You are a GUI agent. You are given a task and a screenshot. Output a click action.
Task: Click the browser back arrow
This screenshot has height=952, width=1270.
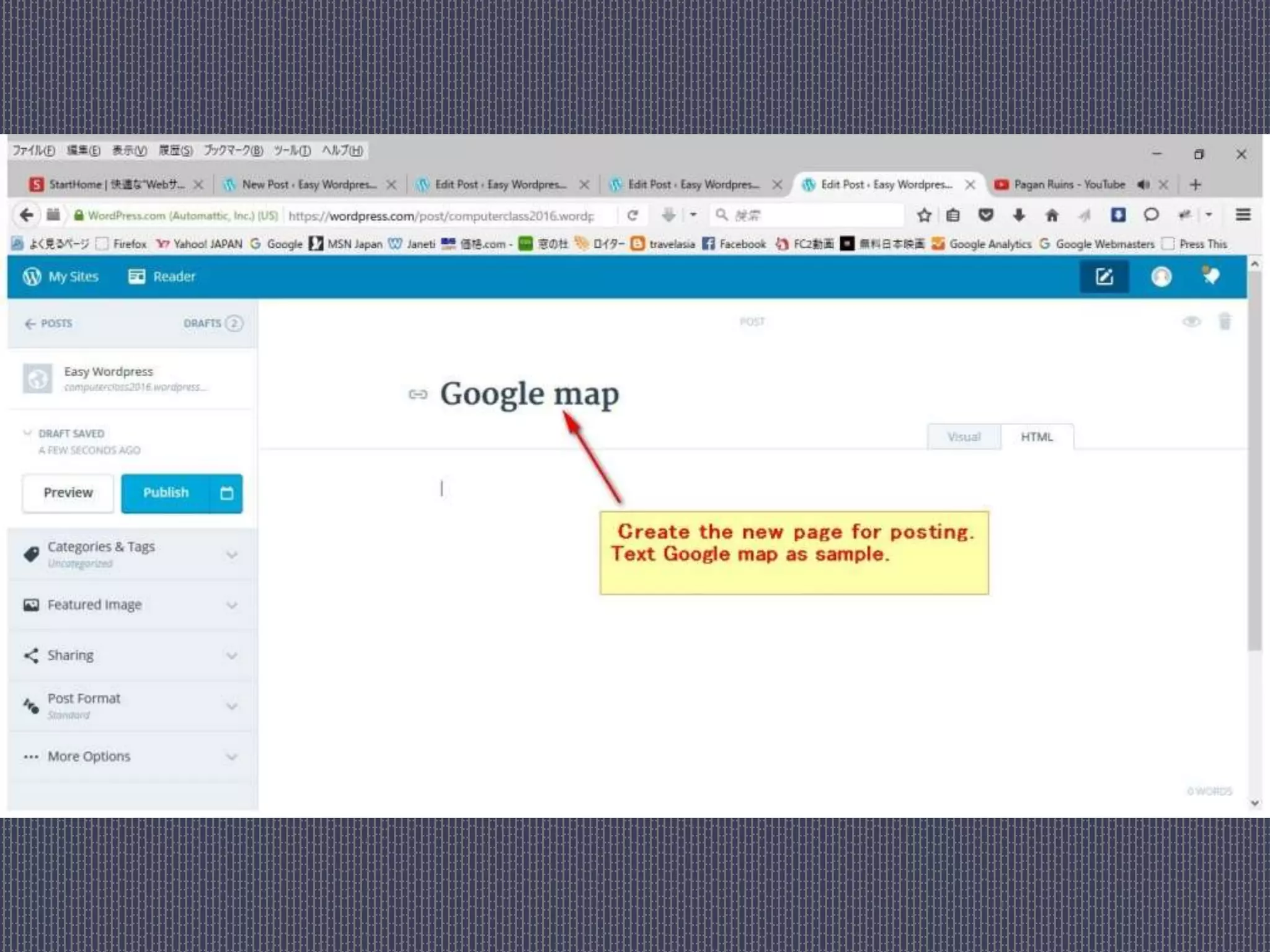pos(26,215)
